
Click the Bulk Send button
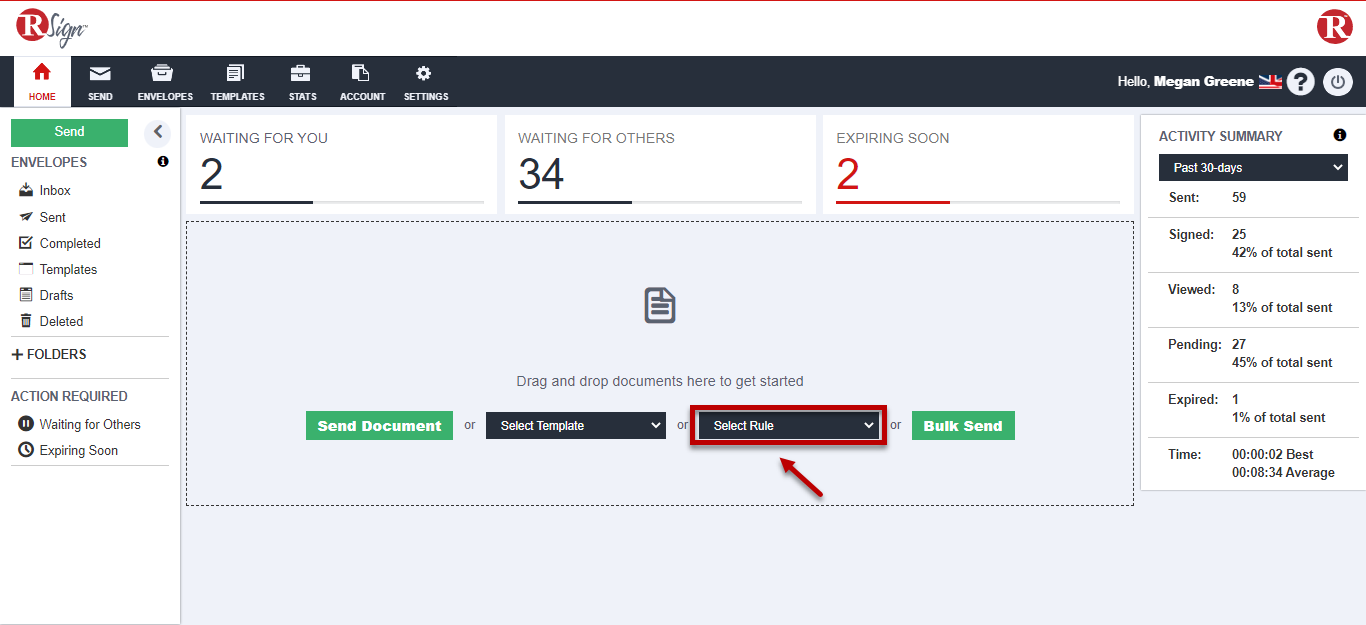(963, 426)
